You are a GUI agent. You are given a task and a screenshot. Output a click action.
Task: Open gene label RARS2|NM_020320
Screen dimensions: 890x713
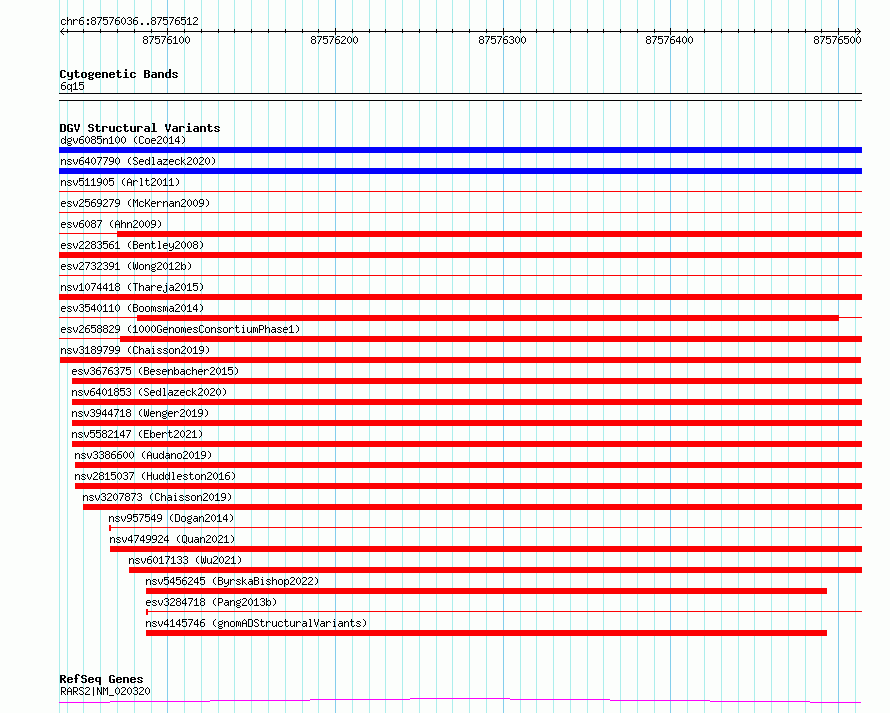[x=105, y=691]
